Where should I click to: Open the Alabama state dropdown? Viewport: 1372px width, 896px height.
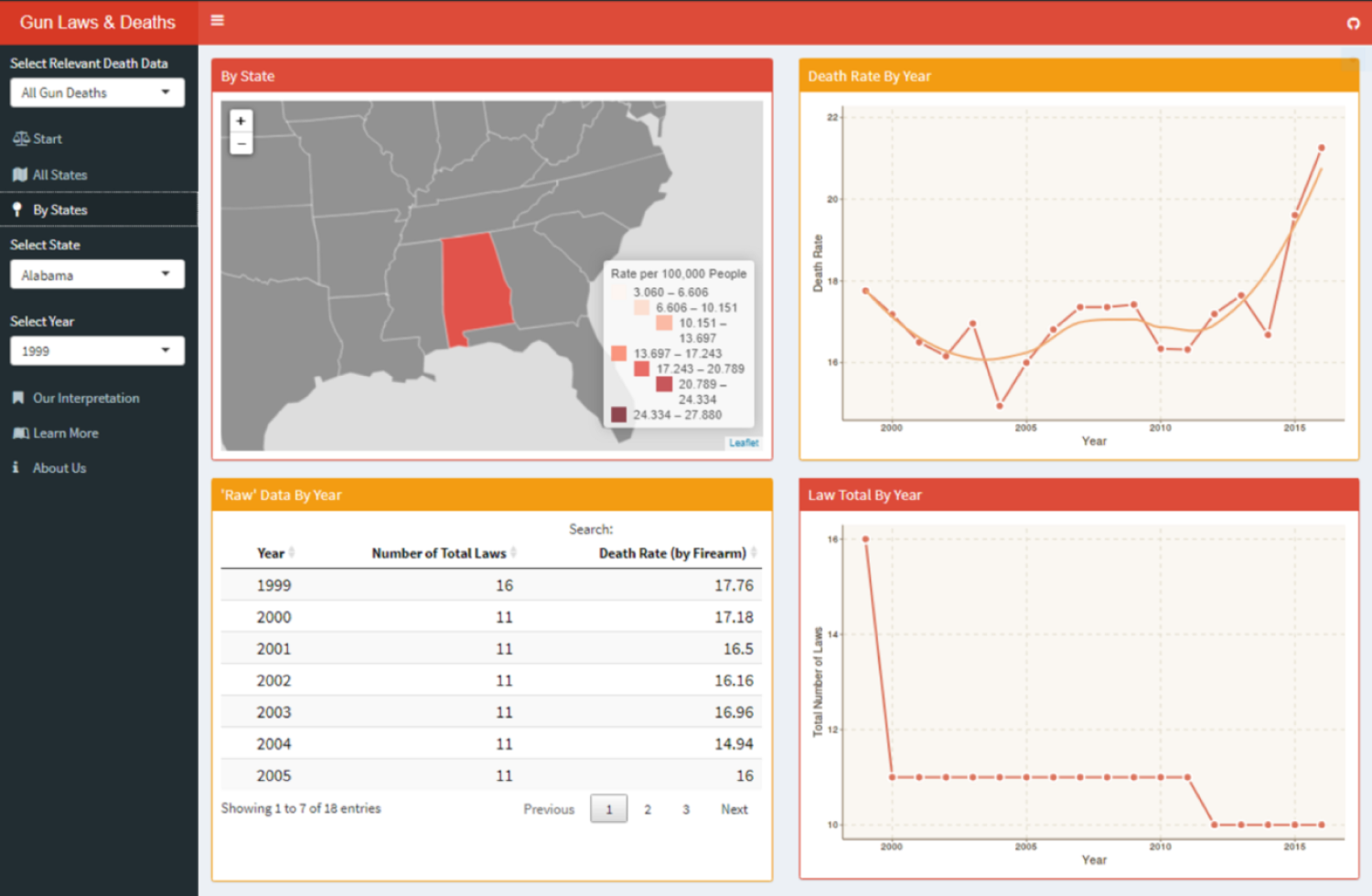[97, 274]
